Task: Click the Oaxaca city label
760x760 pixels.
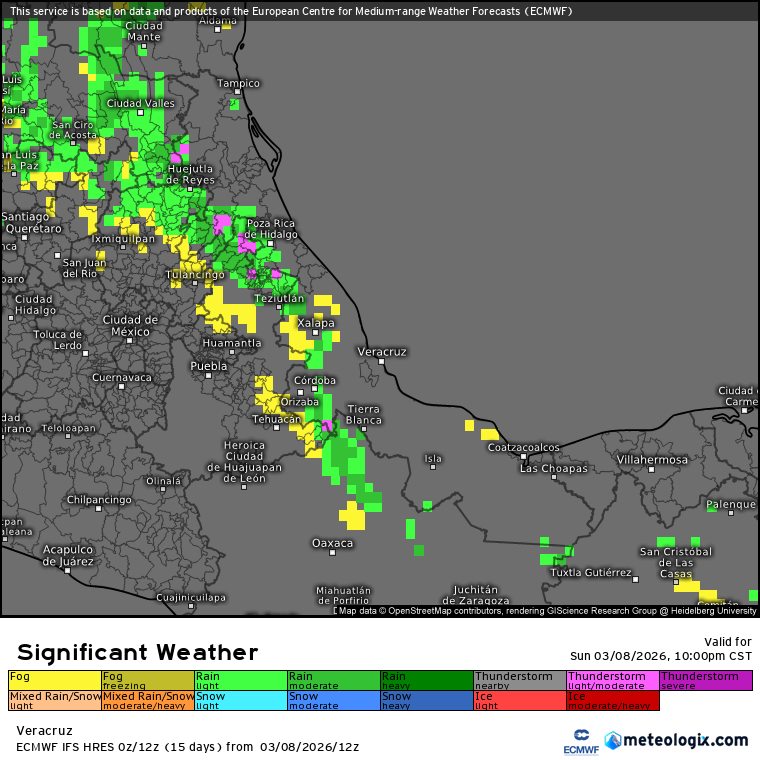Action: pyautogui.click(x=332, y=543)
